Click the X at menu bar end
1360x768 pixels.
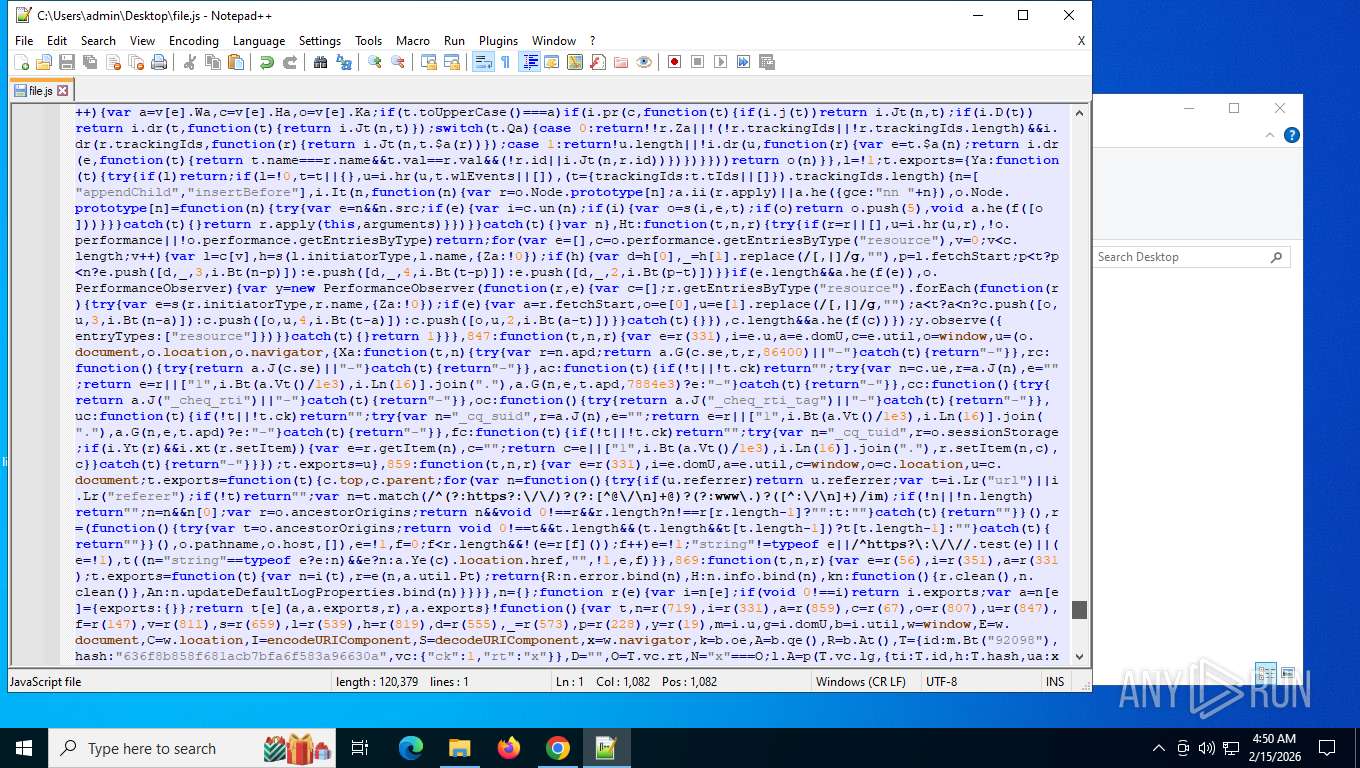point(1081,41)
